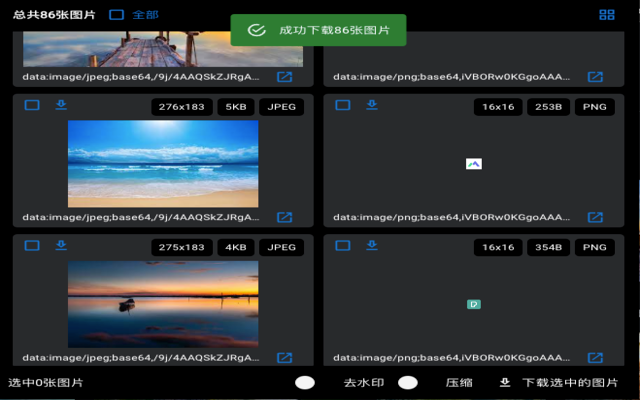Select the 276x183 beach image checkbox
Screen dimensions: 640x400
[x=32, y=105]
